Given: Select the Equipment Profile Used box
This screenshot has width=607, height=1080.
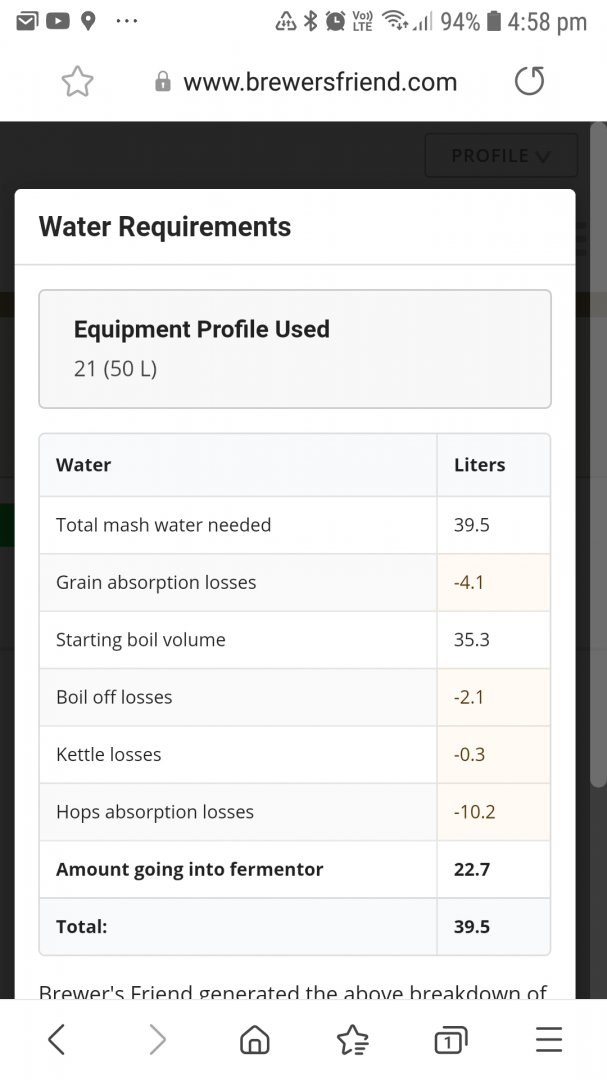Looking at the screenshot, I should (x=295, y=349).
